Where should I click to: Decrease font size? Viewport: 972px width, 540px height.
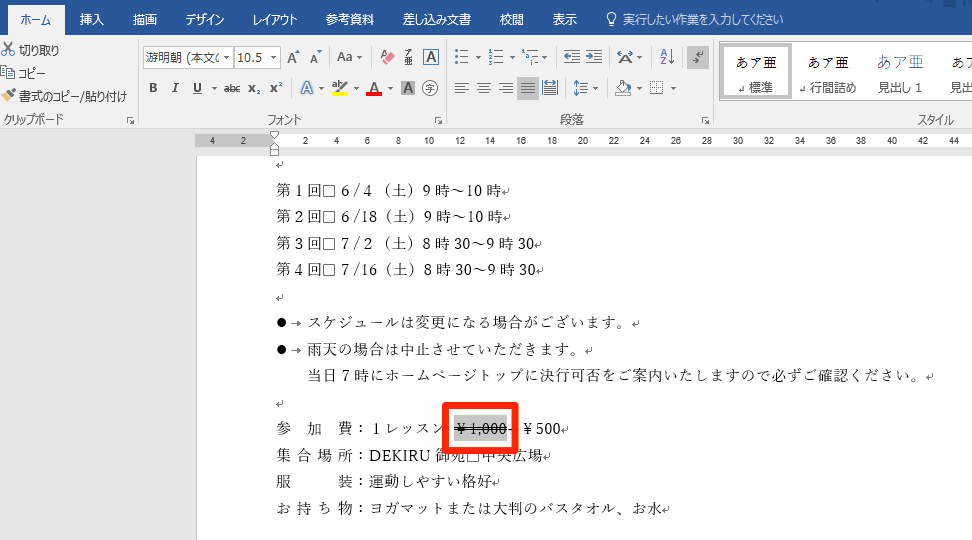pos(316,58)
